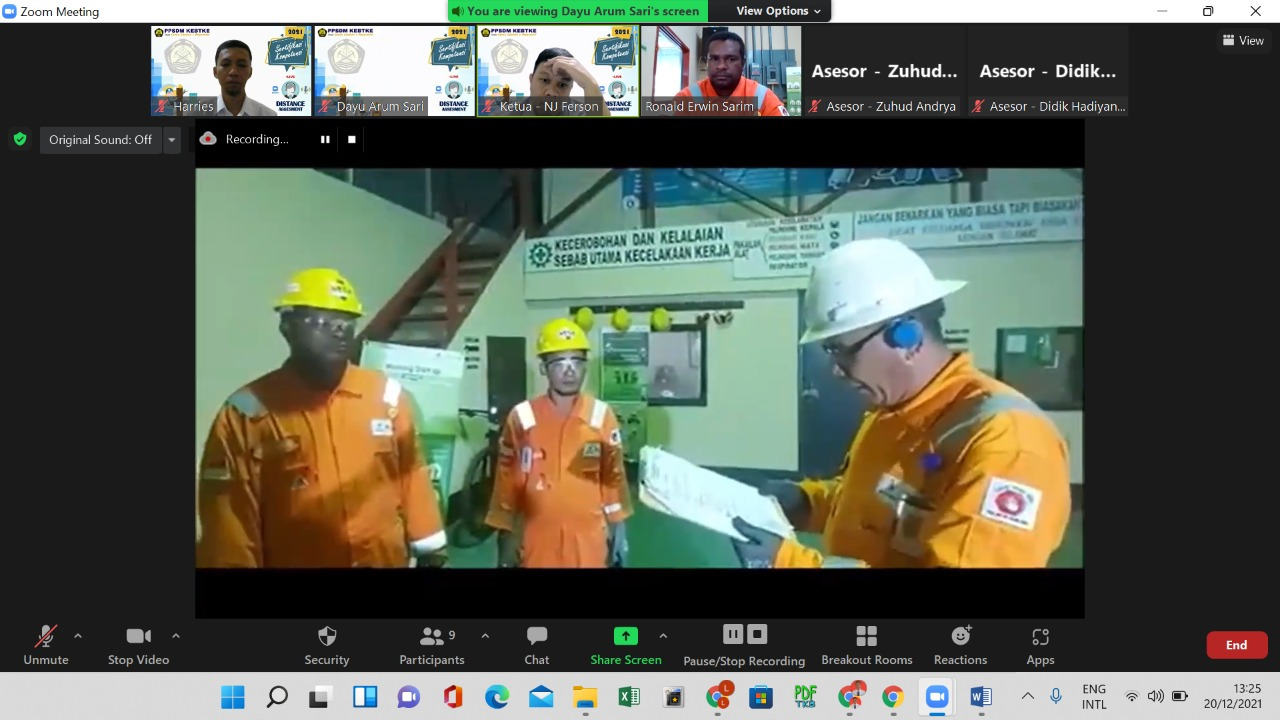Image resolution: width=1280 pixels, height=720 pixels.
Task: Open the View layout menu
Action: pyautogui.click(x=1243, y=40)
